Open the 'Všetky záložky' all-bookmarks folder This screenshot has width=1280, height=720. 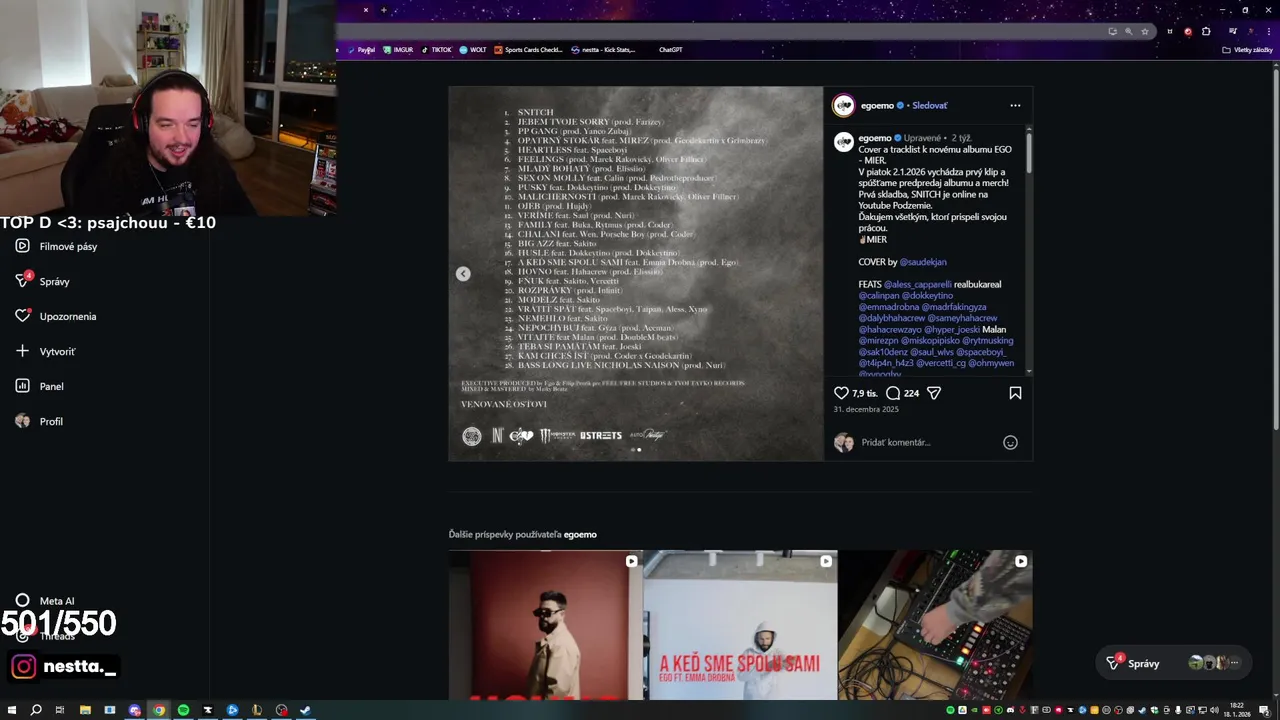tap(1248, 49)
